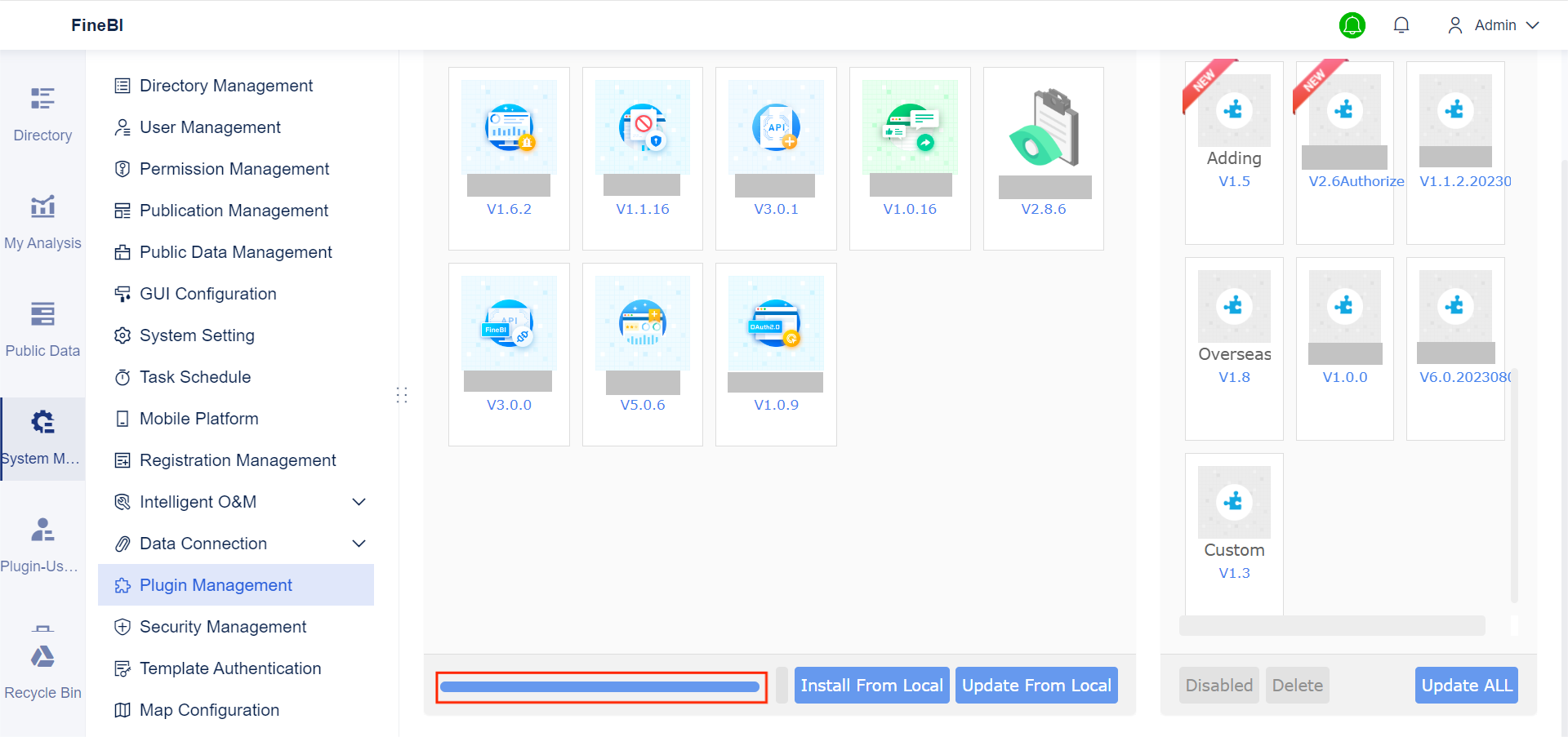Image resolution: width=1568 pixels, height=737 pixels.
Task: Expand the Data Connection menu
Action: pyautogui.click(x=203, y=543)
